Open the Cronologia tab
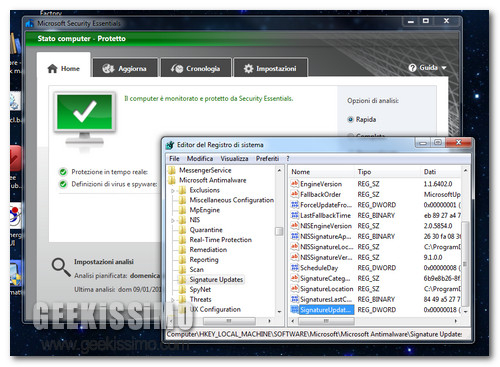The image size is (500, 367). point(196,68)
